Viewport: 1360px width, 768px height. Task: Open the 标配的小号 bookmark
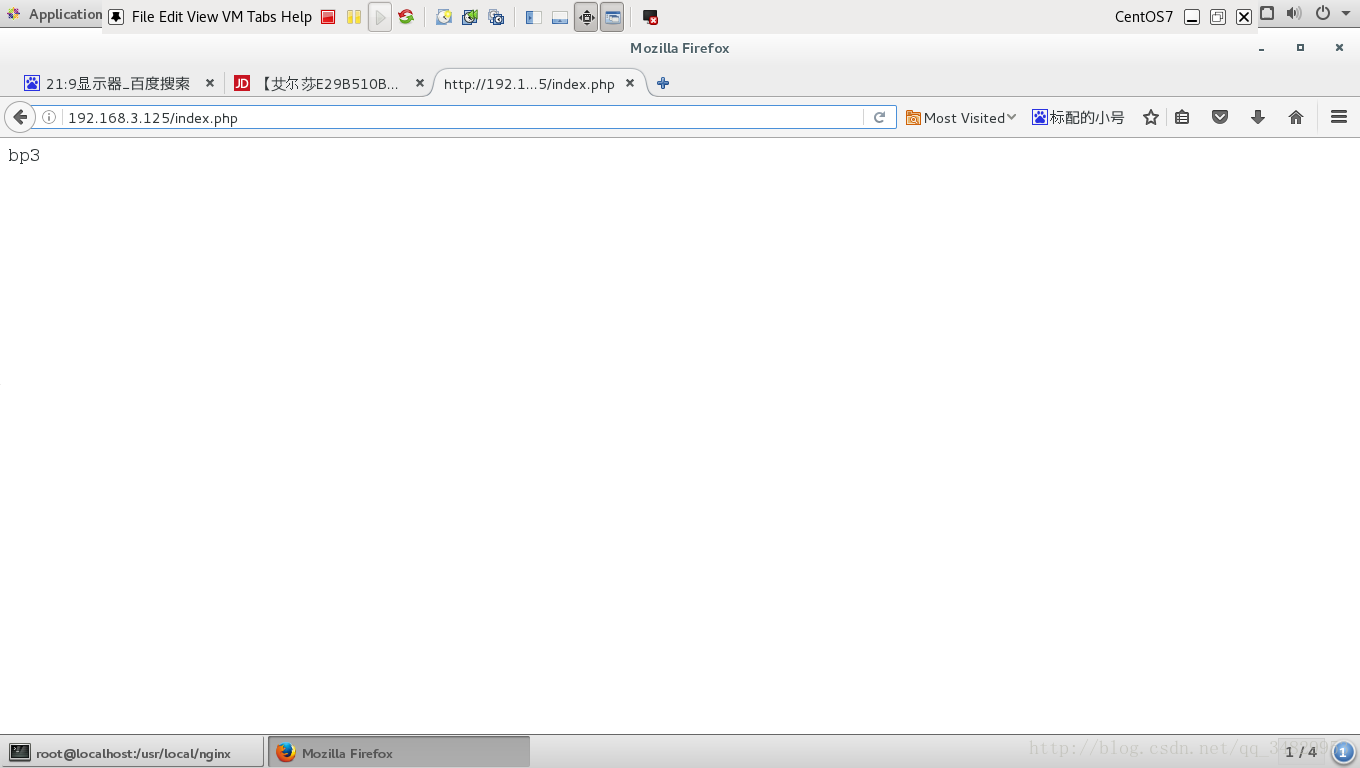click(x=1078, y=117)
